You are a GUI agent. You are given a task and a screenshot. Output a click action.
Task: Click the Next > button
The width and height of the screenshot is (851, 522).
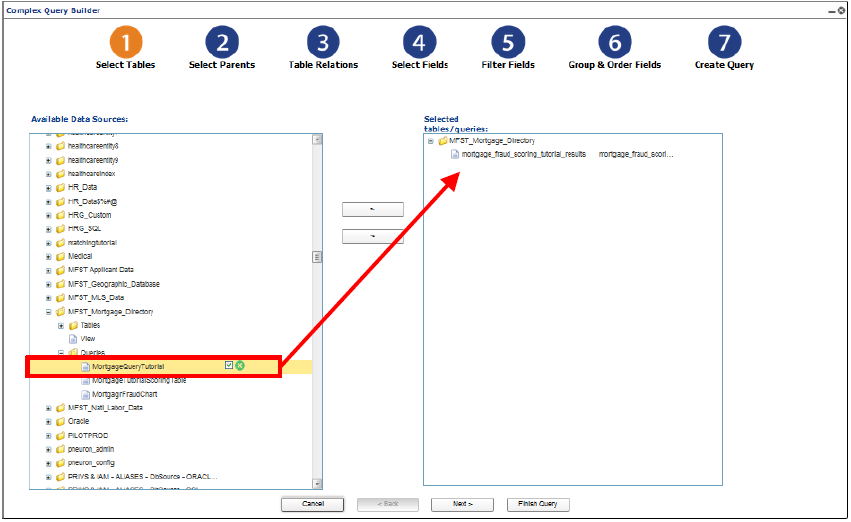point(462,505)
